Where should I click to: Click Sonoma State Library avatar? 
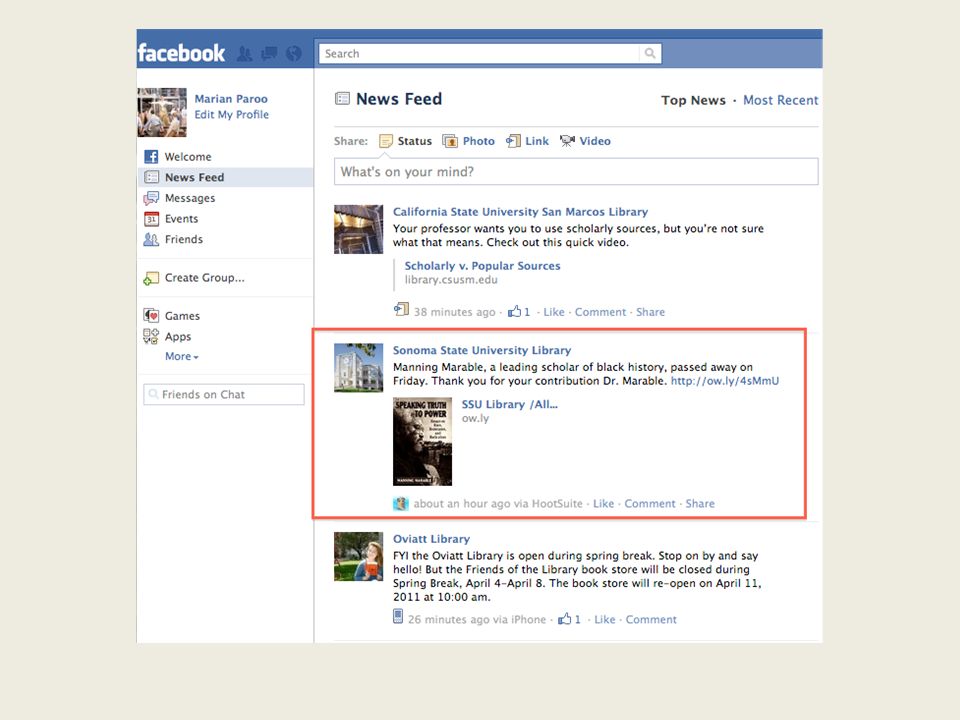click(359, 367)
